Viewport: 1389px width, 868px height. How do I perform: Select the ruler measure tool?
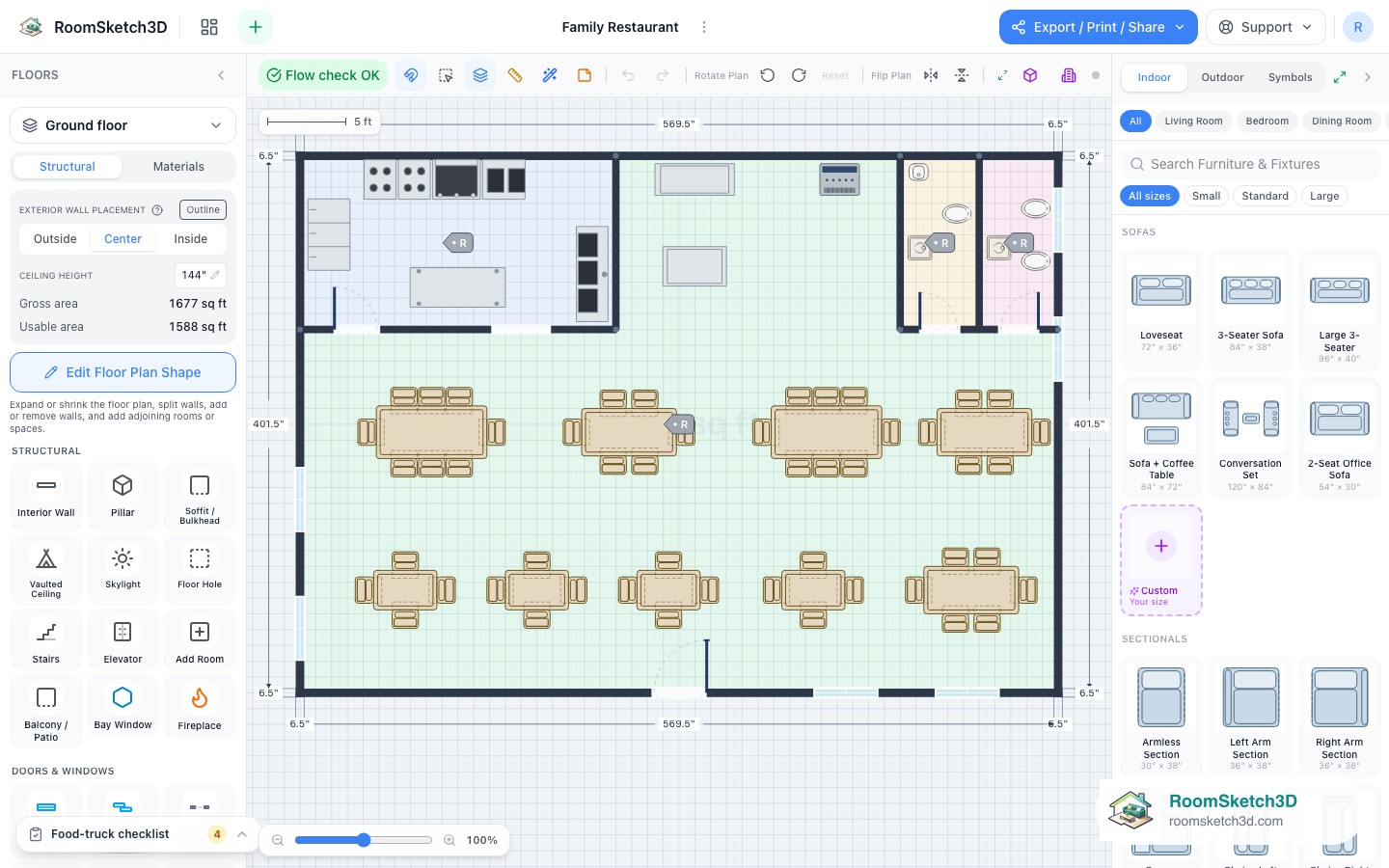coord(515,75)
